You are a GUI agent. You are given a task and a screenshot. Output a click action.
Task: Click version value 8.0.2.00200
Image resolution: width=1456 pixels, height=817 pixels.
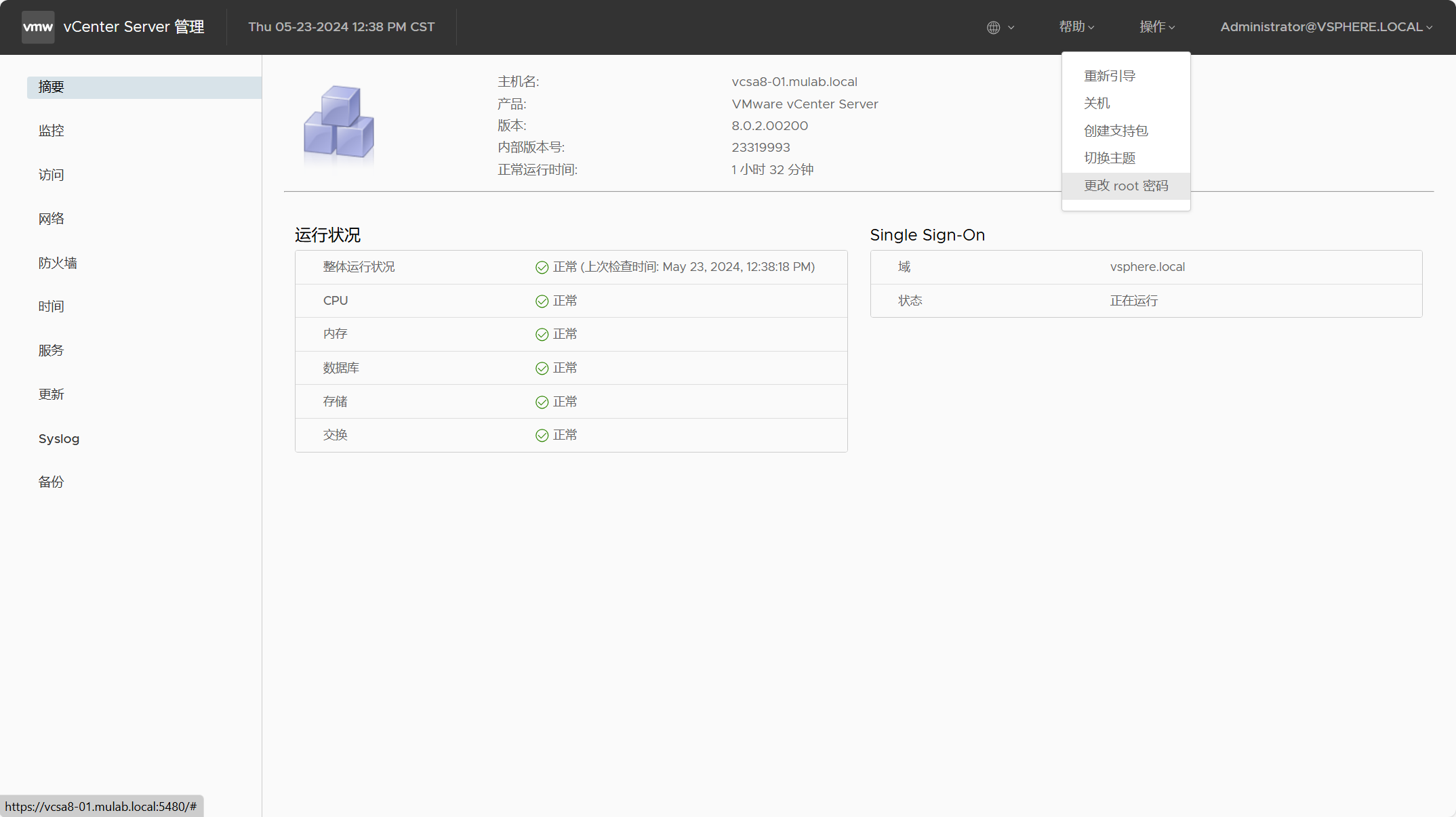770,126
